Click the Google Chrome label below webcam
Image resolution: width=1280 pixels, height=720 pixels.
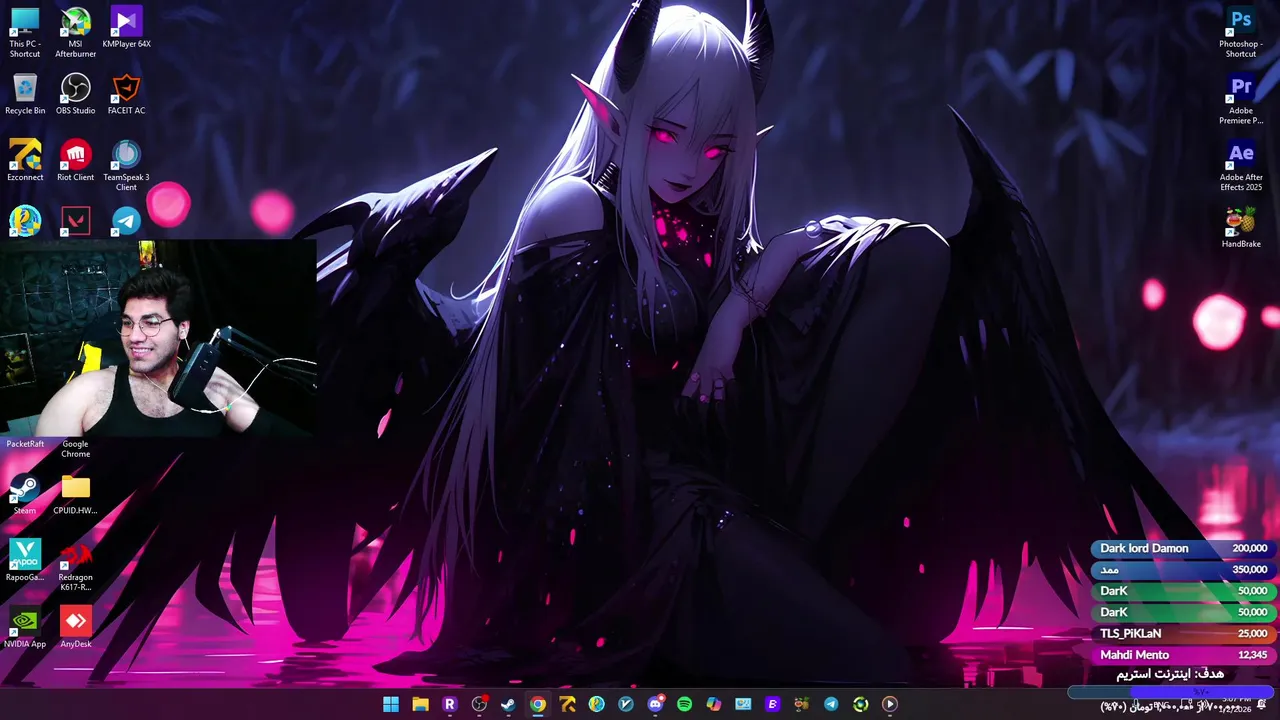pyautogui.click(x=75, y=449)
